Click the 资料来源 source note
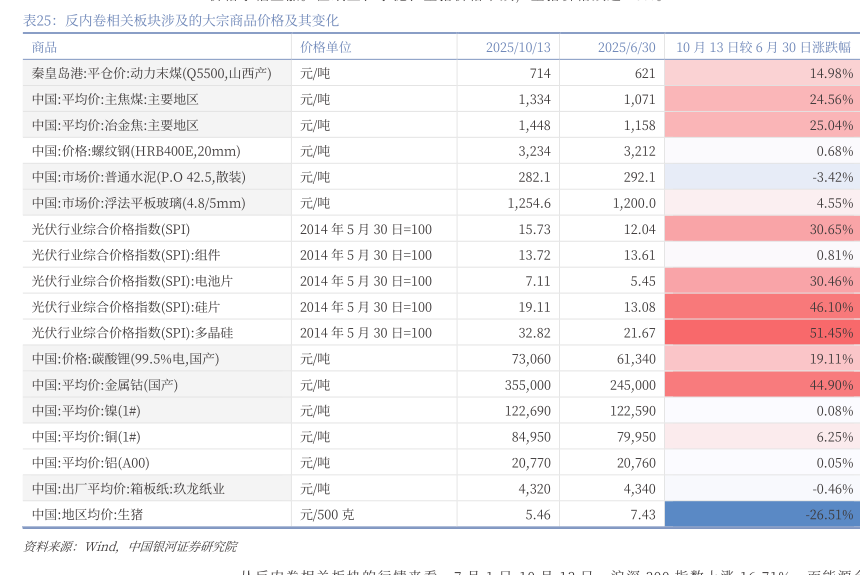 click(130, 546)
